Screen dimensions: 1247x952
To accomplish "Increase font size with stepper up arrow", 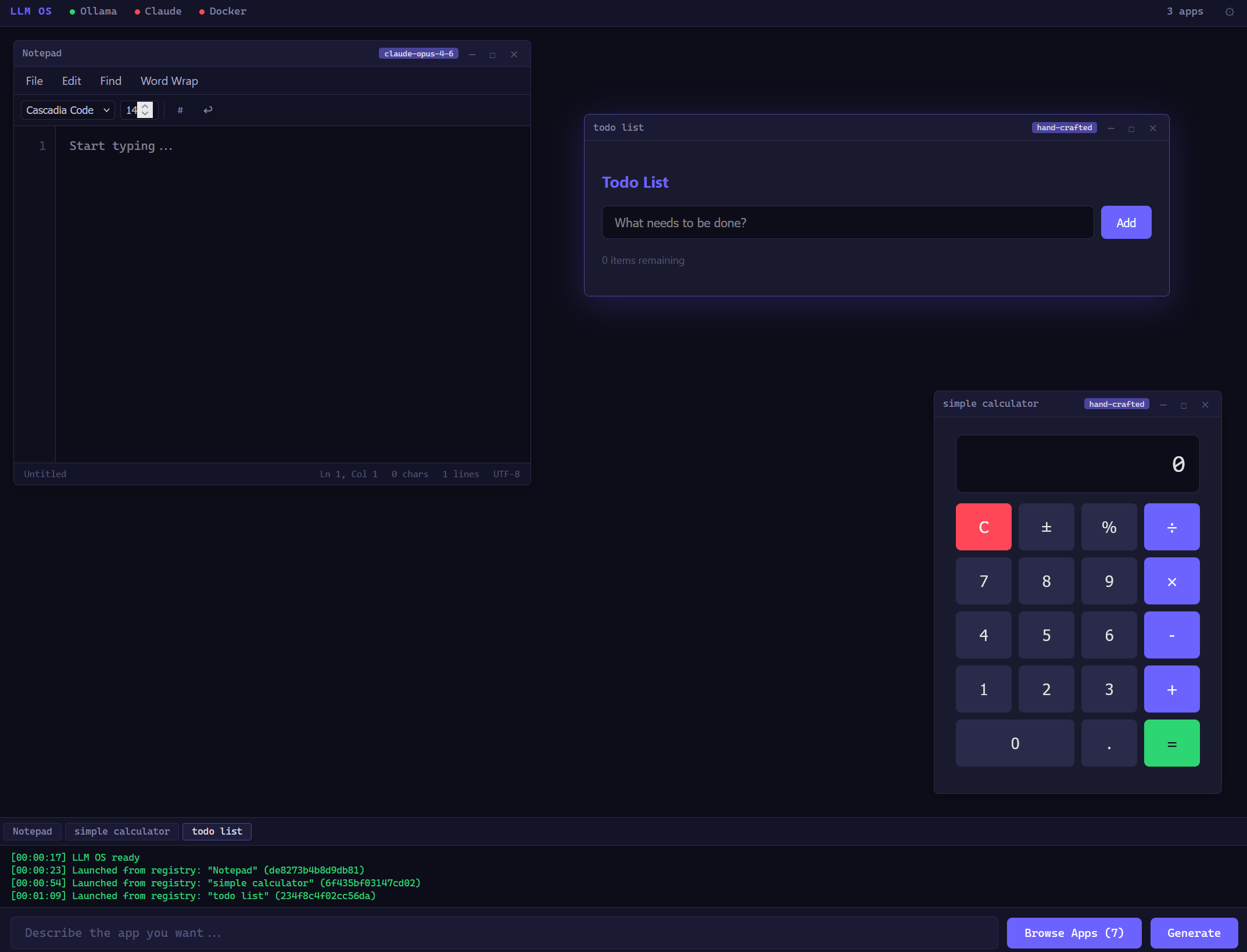I will [x=145, y=106].
